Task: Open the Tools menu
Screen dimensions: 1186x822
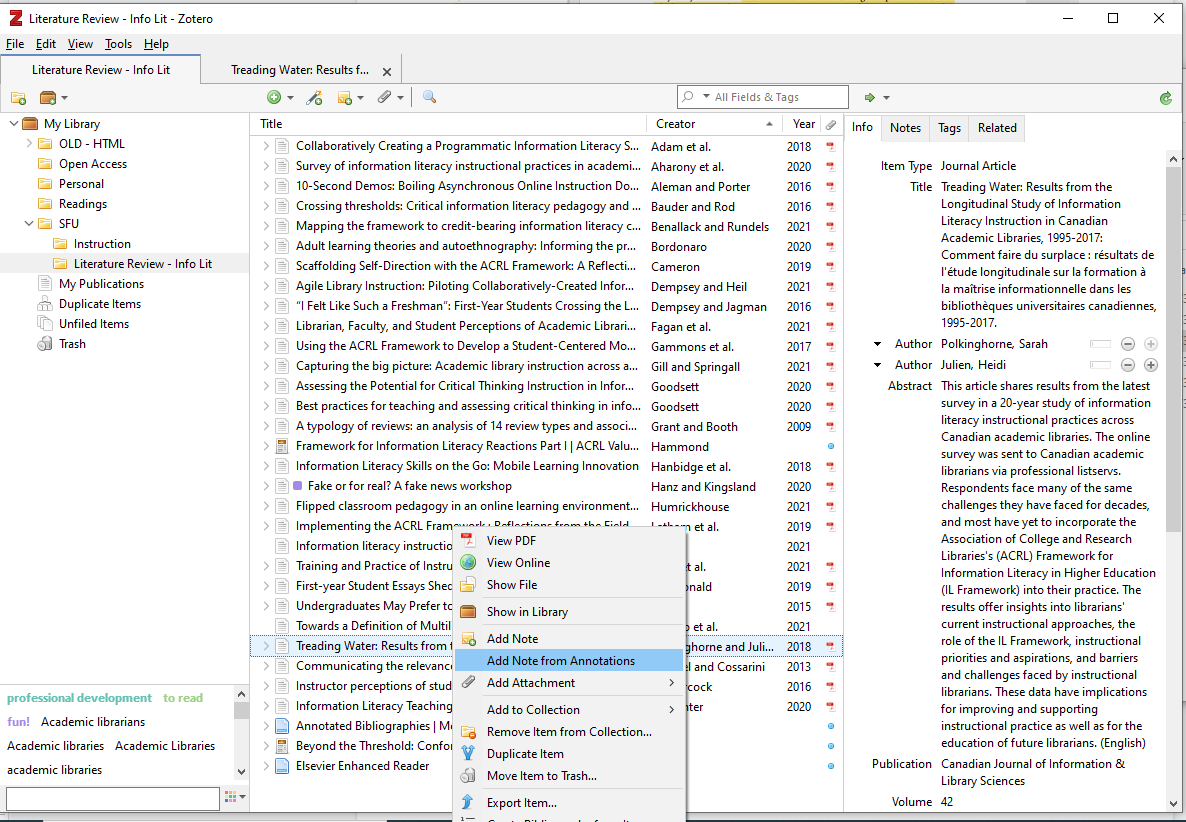Action: pyautogui.click(x=118, y=44)
